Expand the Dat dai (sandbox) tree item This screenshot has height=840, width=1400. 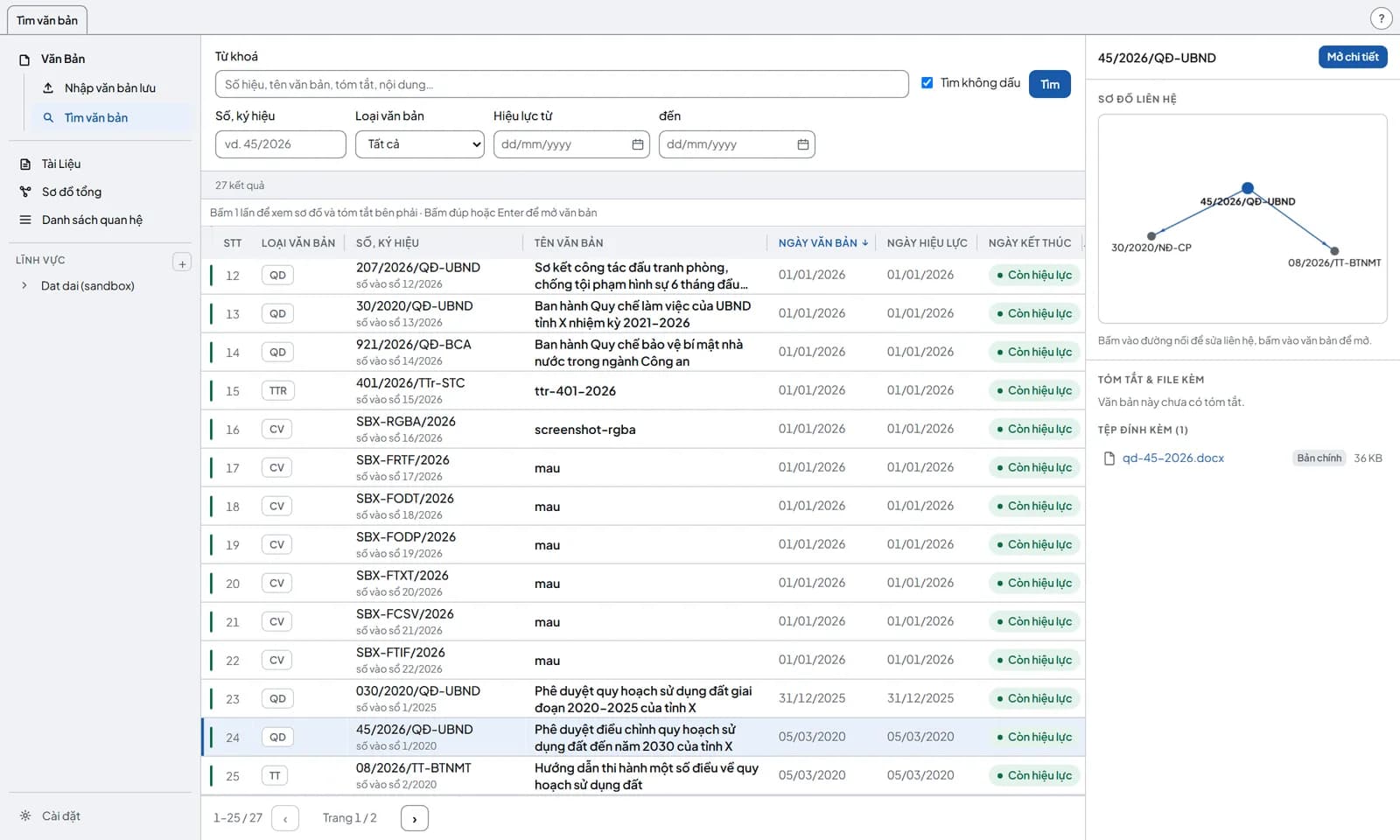[x=24, y=286]
